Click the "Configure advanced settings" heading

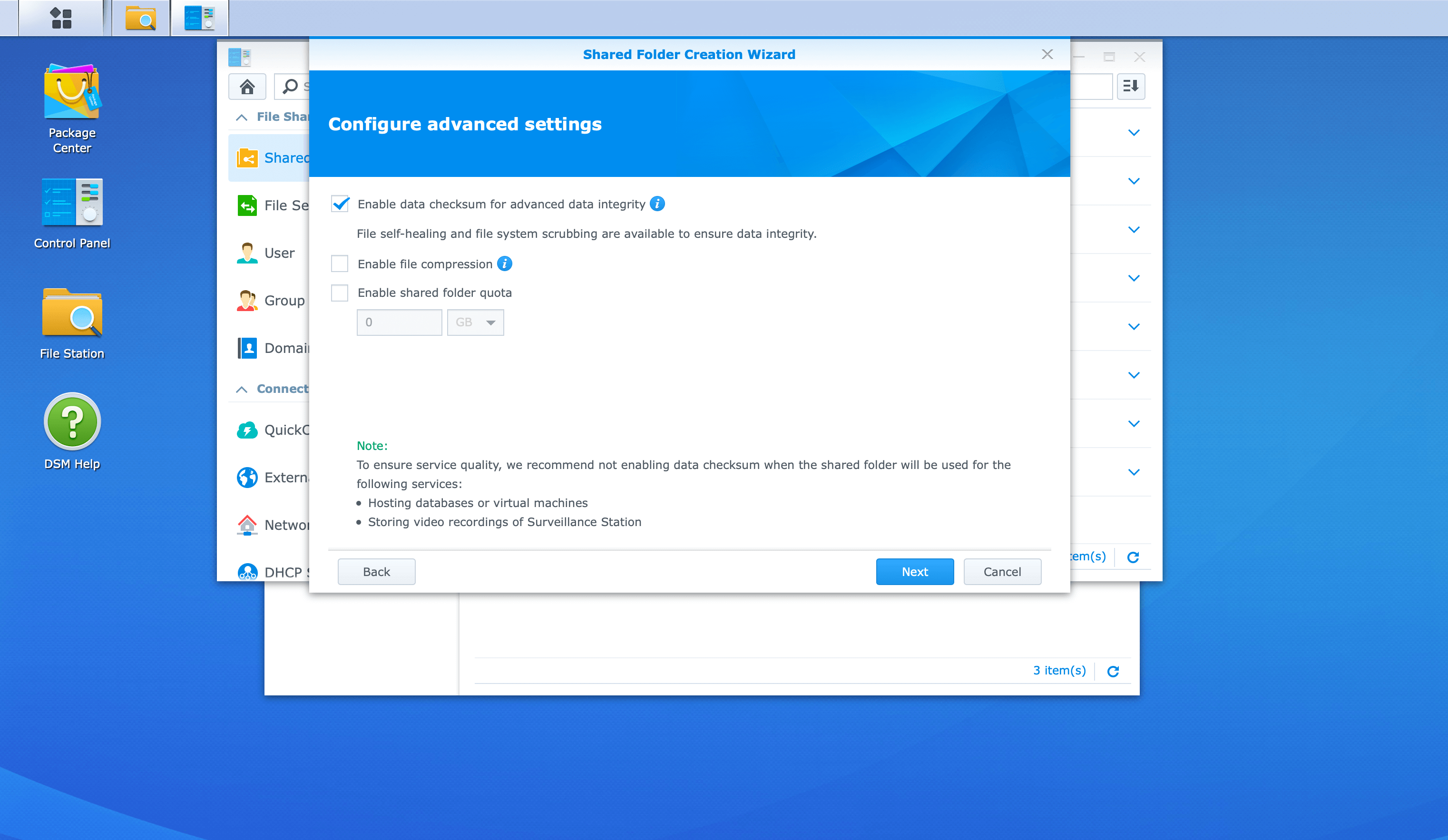(x=465, y=124)
